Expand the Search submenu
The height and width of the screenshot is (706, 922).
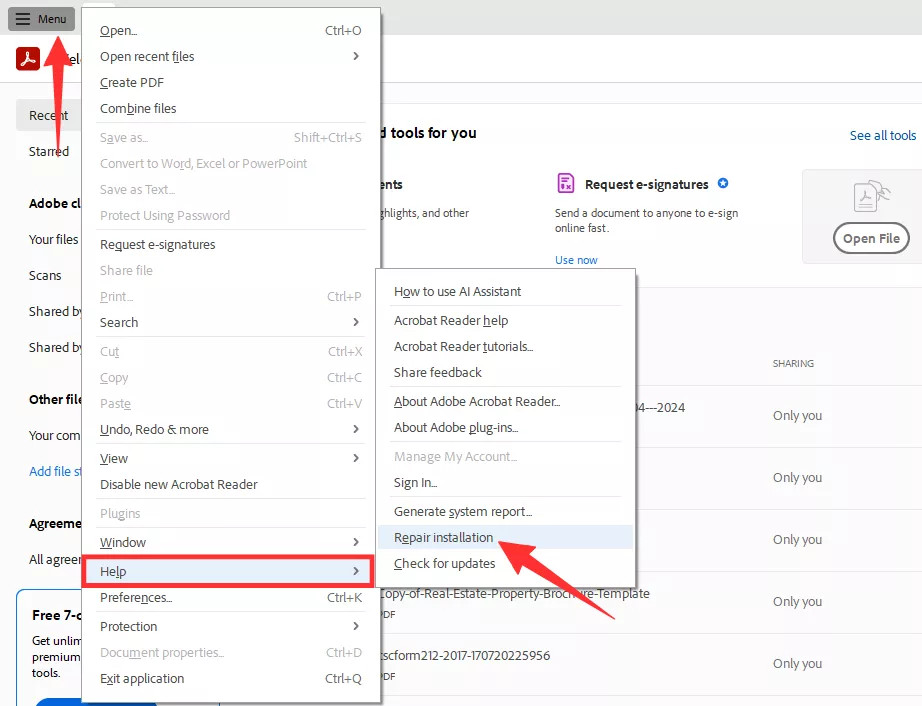pyautogui.click(x=118, y=322)
